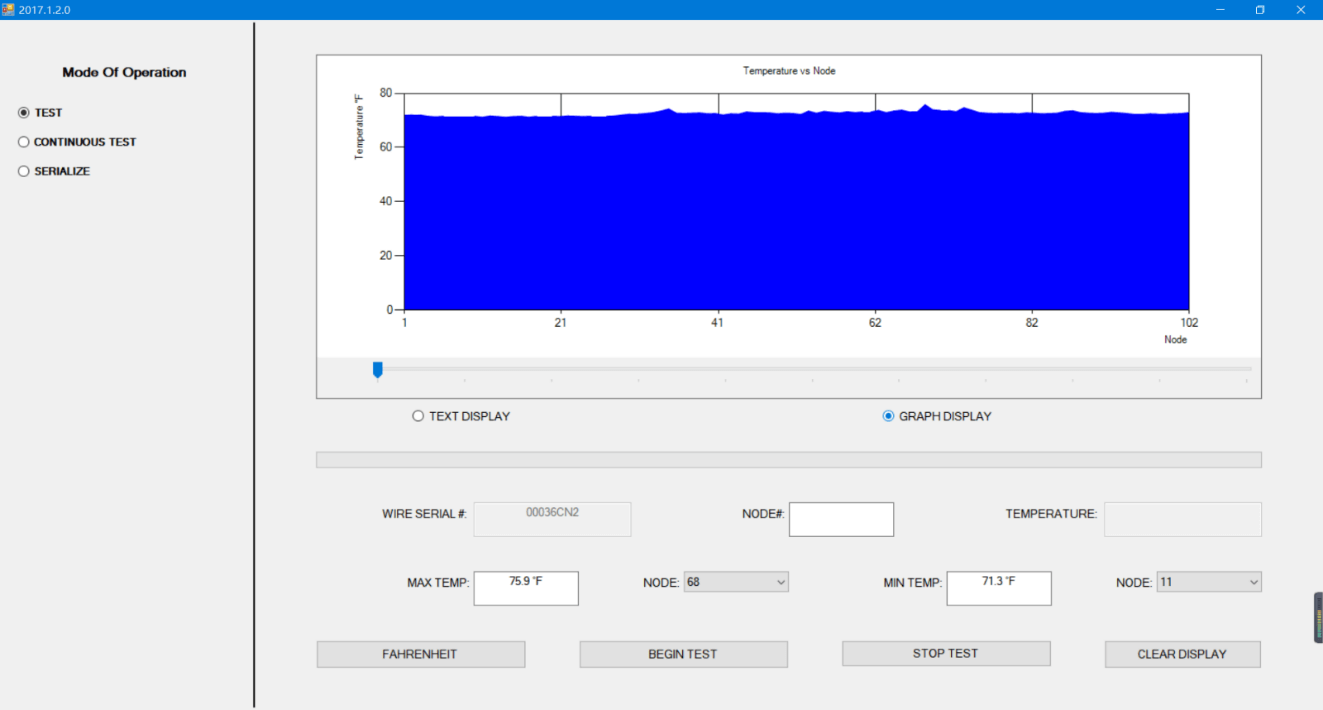Viewport: 1323px width, 710px height.
Task: Enable CONTINUOUS TEST mode
Action: [x=24, y=142]
